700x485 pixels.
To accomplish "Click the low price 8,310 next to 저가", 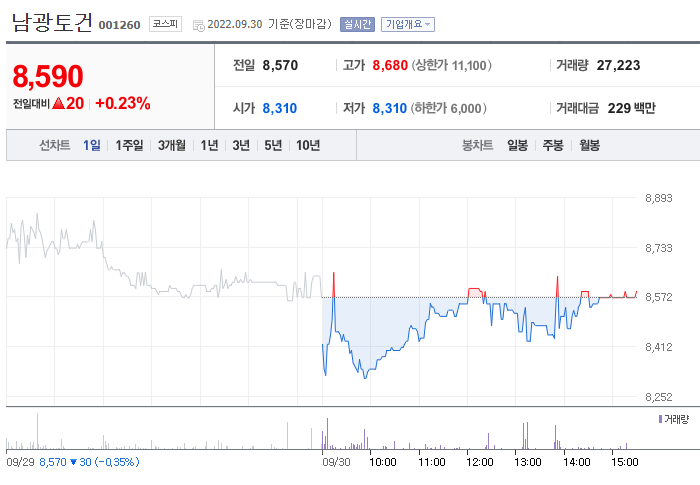I will 390,109.
